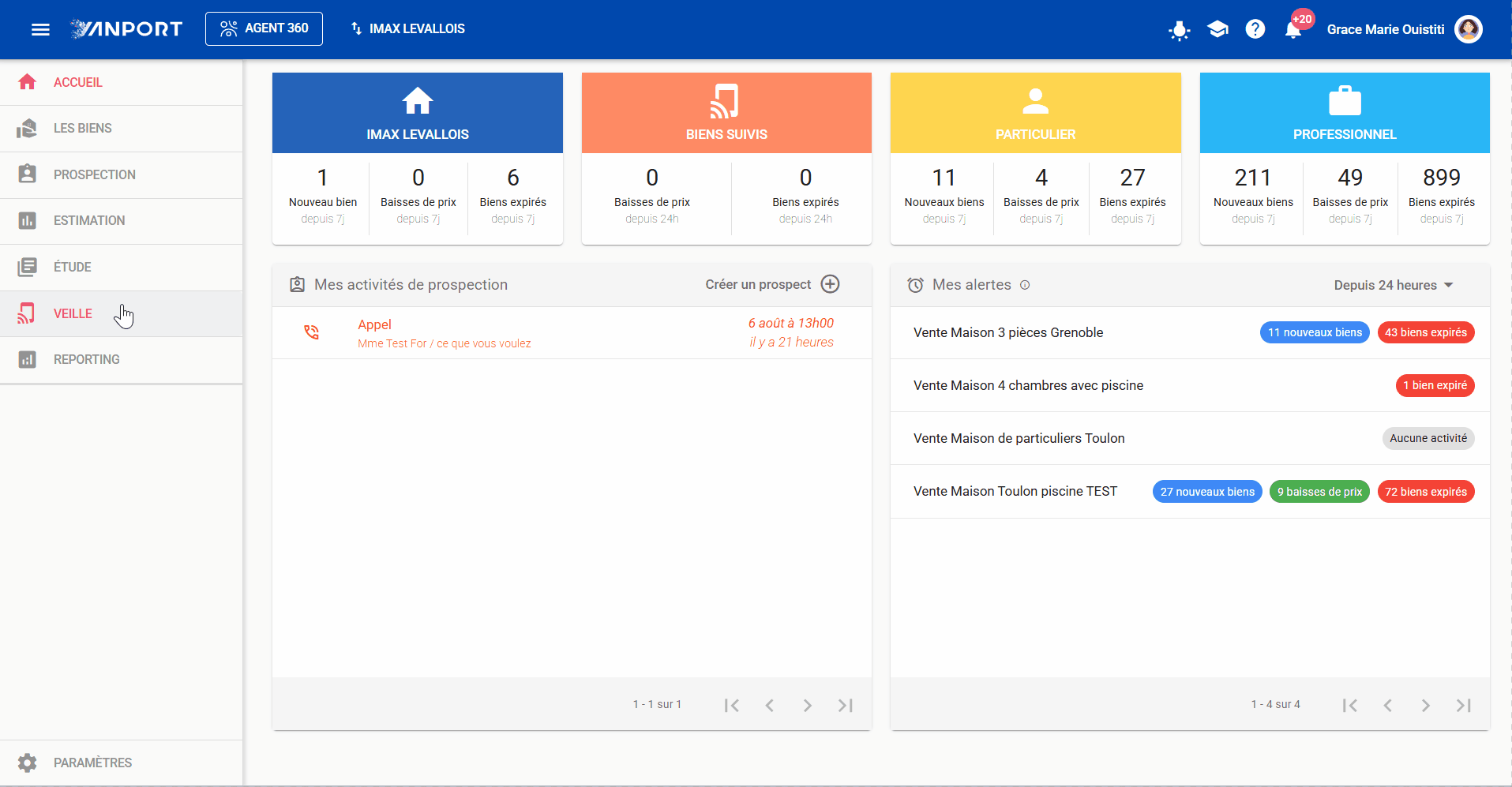Open IMAX Levallois 6 Biens expirés stat
The image size is (1512, 787).
click(513, 196)
